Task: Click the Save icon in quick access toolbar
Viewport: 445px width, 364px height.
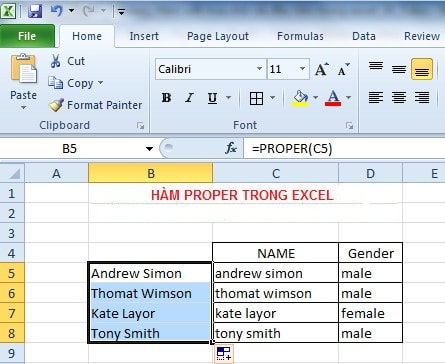Action: [x=35, y=11]
